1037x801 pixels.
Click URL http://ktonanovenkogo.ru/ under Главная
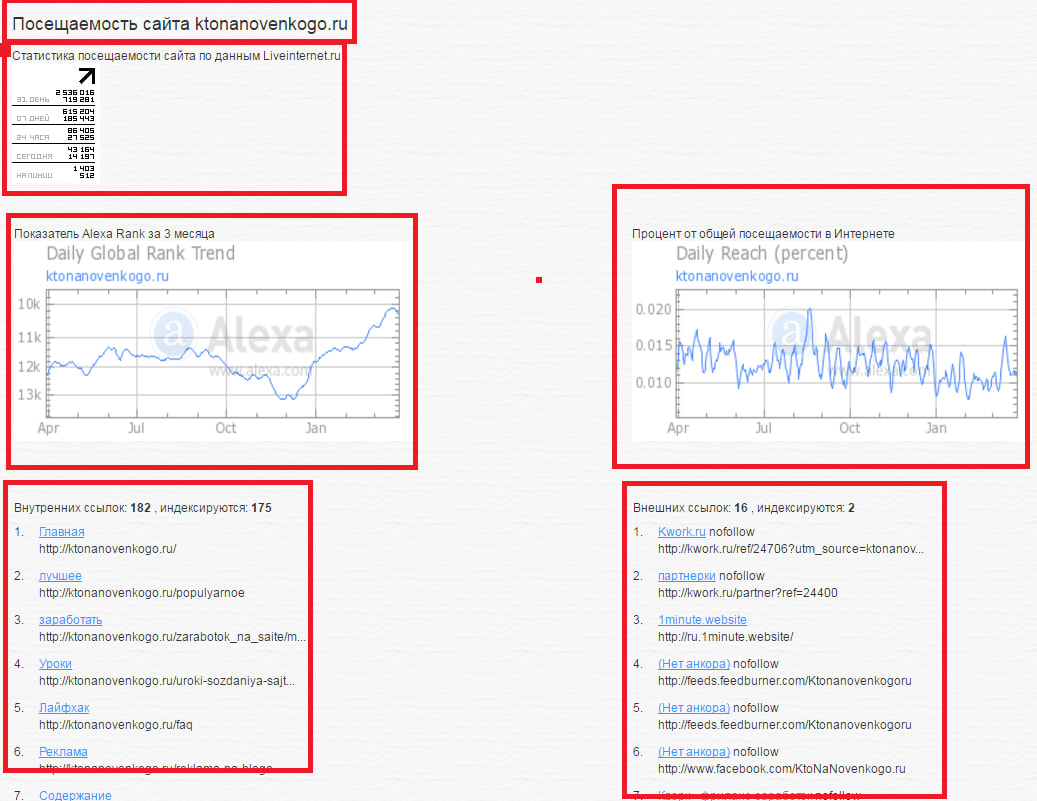pos(108,549)
